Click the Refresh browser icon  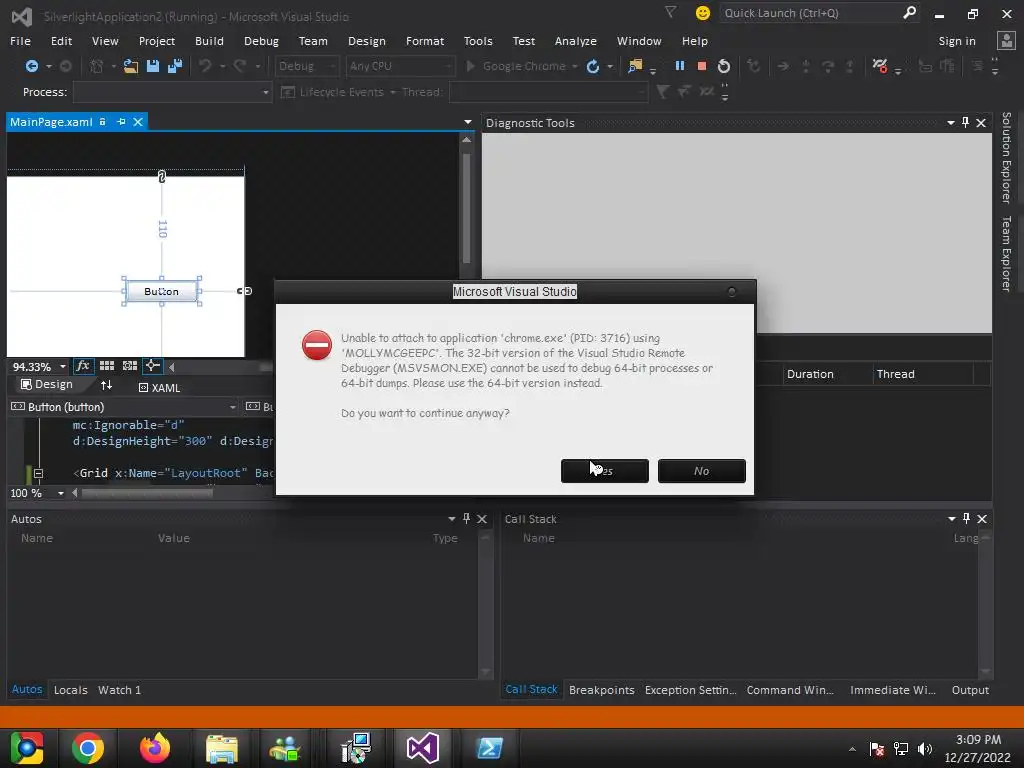click(x=593, y=66)
